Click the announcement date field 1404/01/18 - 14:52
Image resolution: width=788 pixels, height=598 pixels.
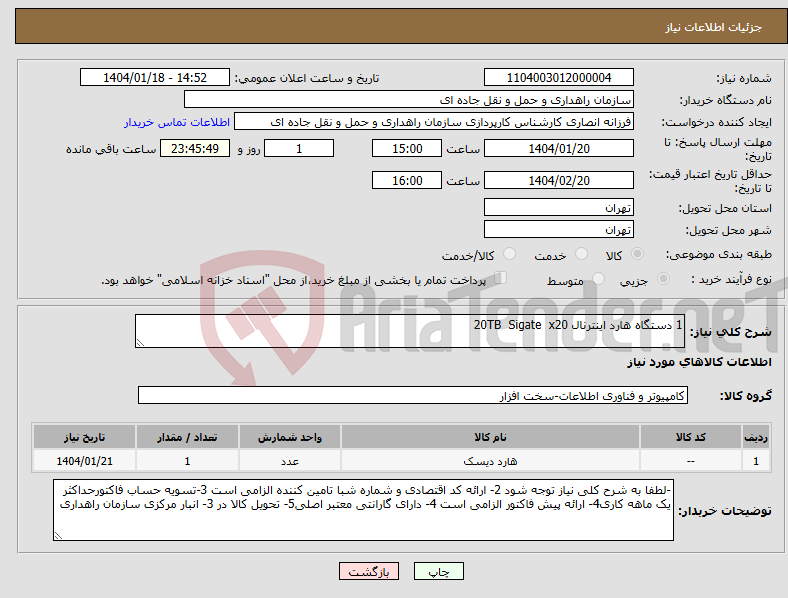pyautogui.click(x=155, y=77)
